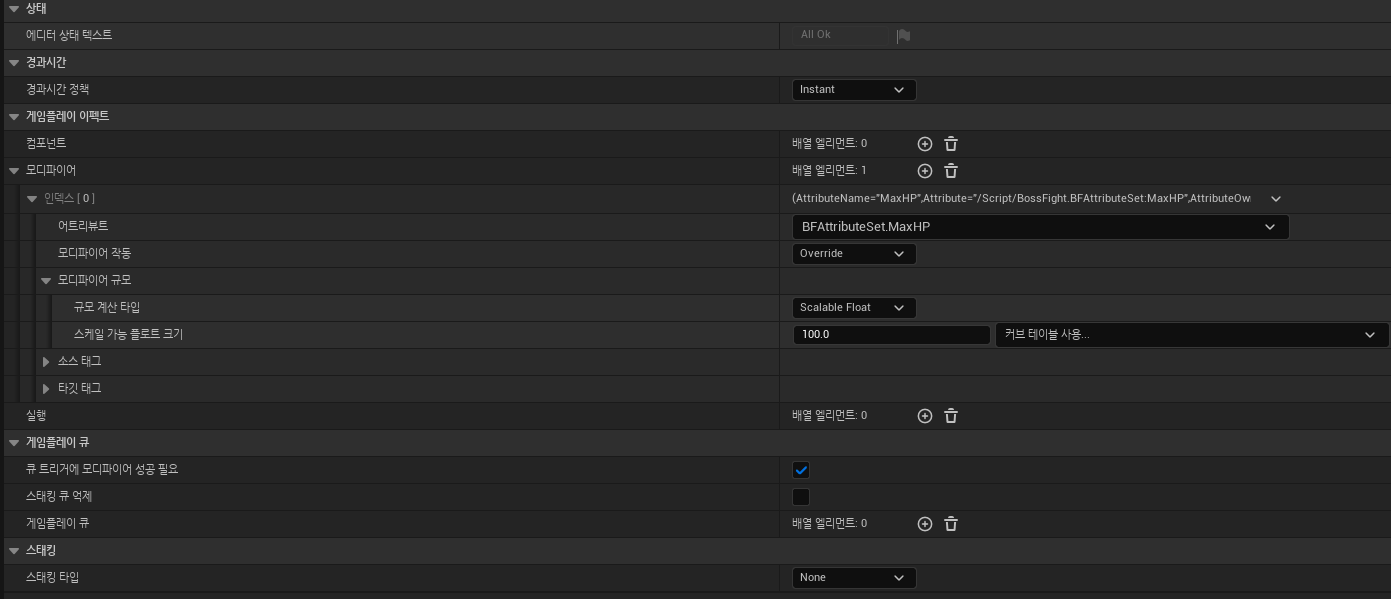Add element to 실행 array

click(x=925, y=416)
